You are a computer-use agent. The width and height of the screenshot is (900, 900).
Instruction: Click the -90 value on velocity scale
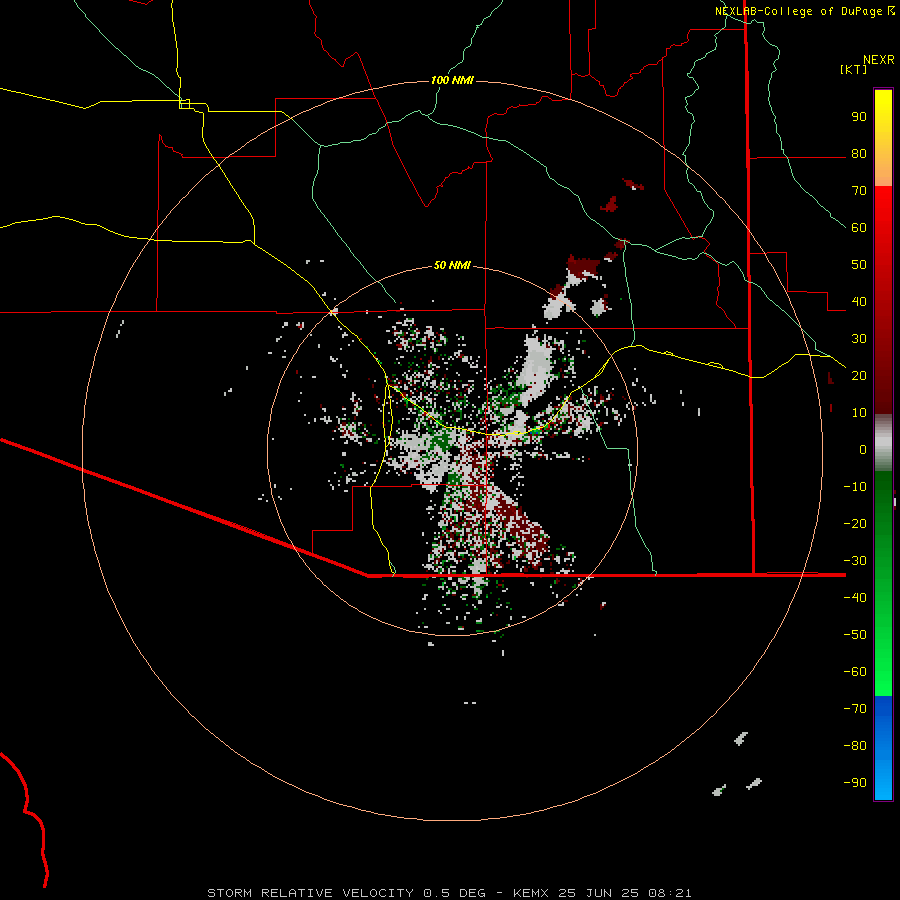[x=855, y=783]
